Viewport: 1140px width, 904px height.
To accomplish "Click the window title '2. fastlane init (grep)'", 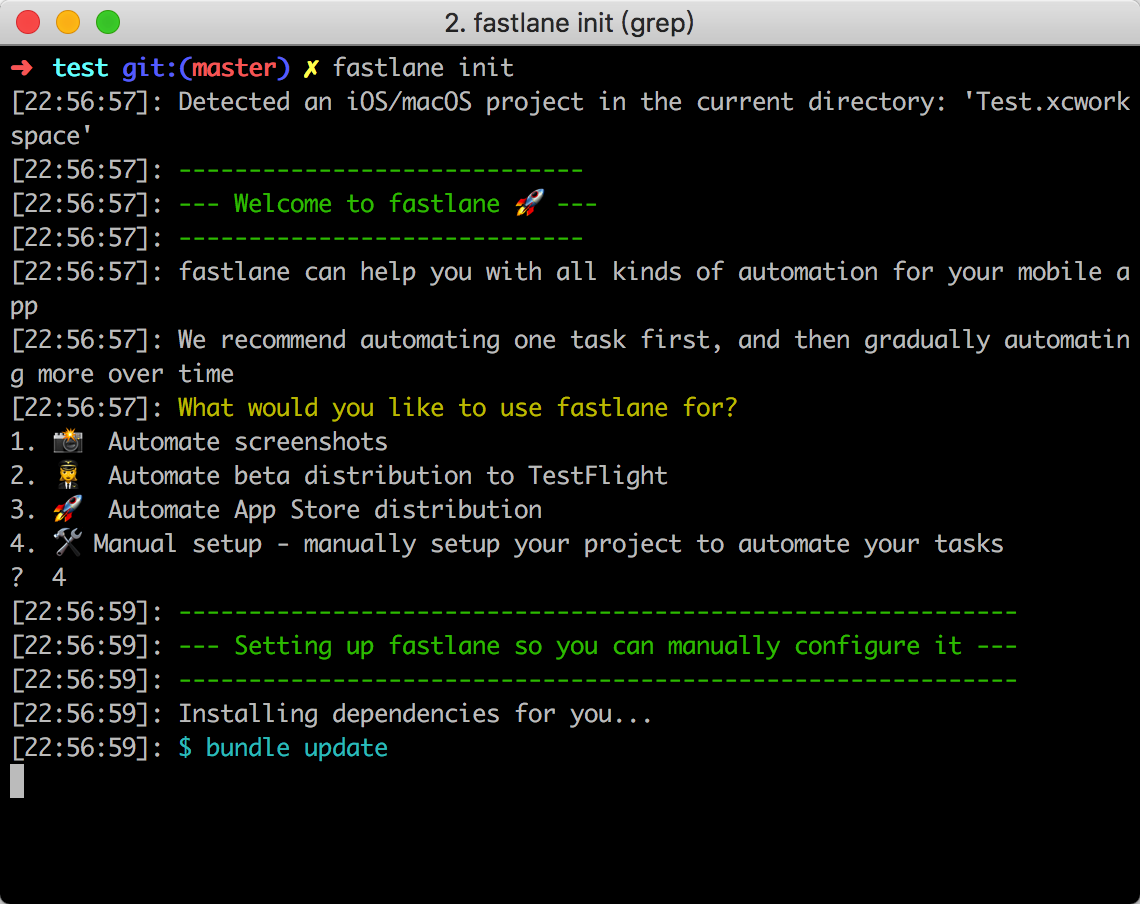I will [x=569, y=23].
